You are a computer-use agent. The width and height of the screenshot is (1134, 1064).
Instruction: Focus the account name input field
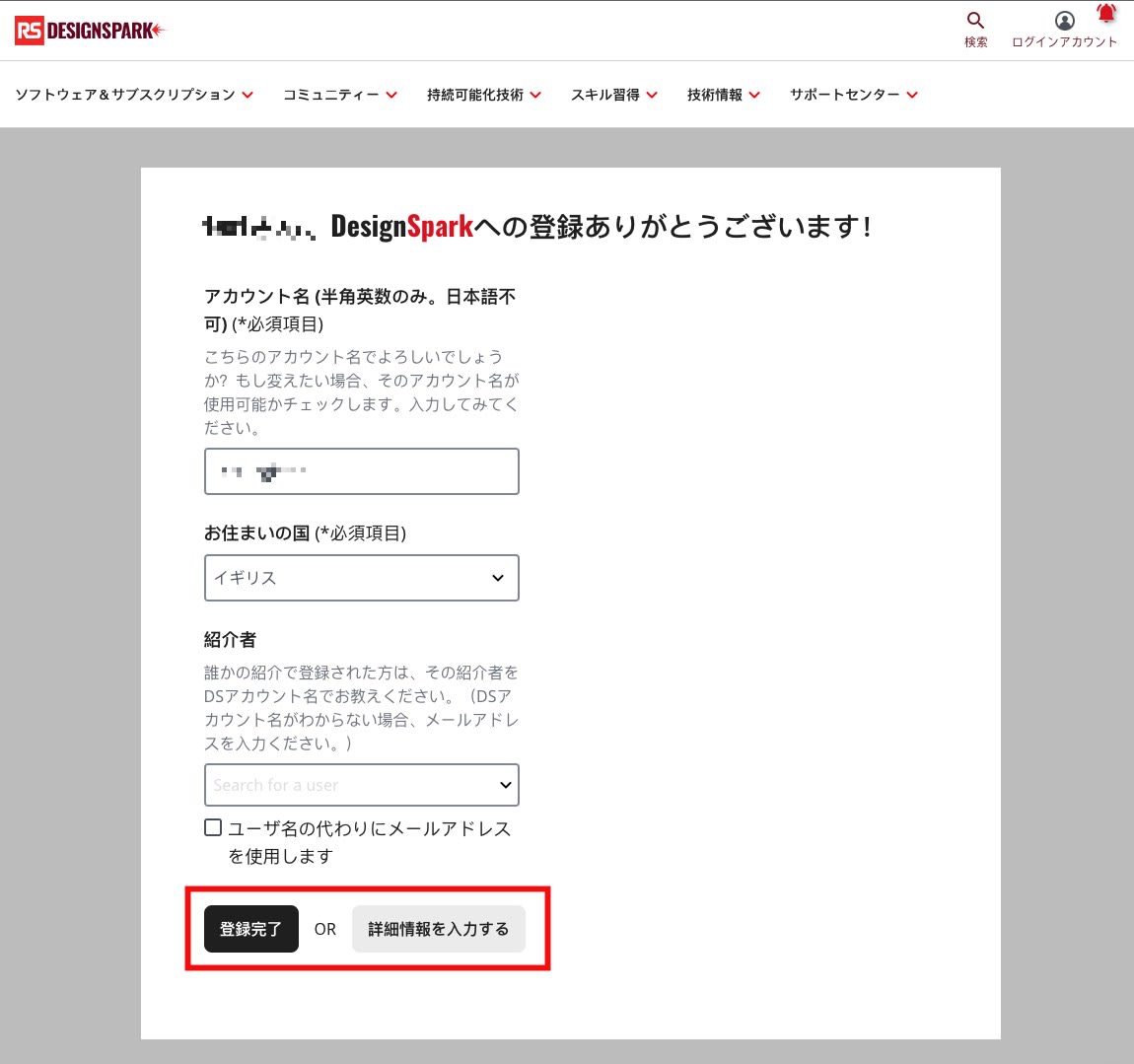click(362, 471)
